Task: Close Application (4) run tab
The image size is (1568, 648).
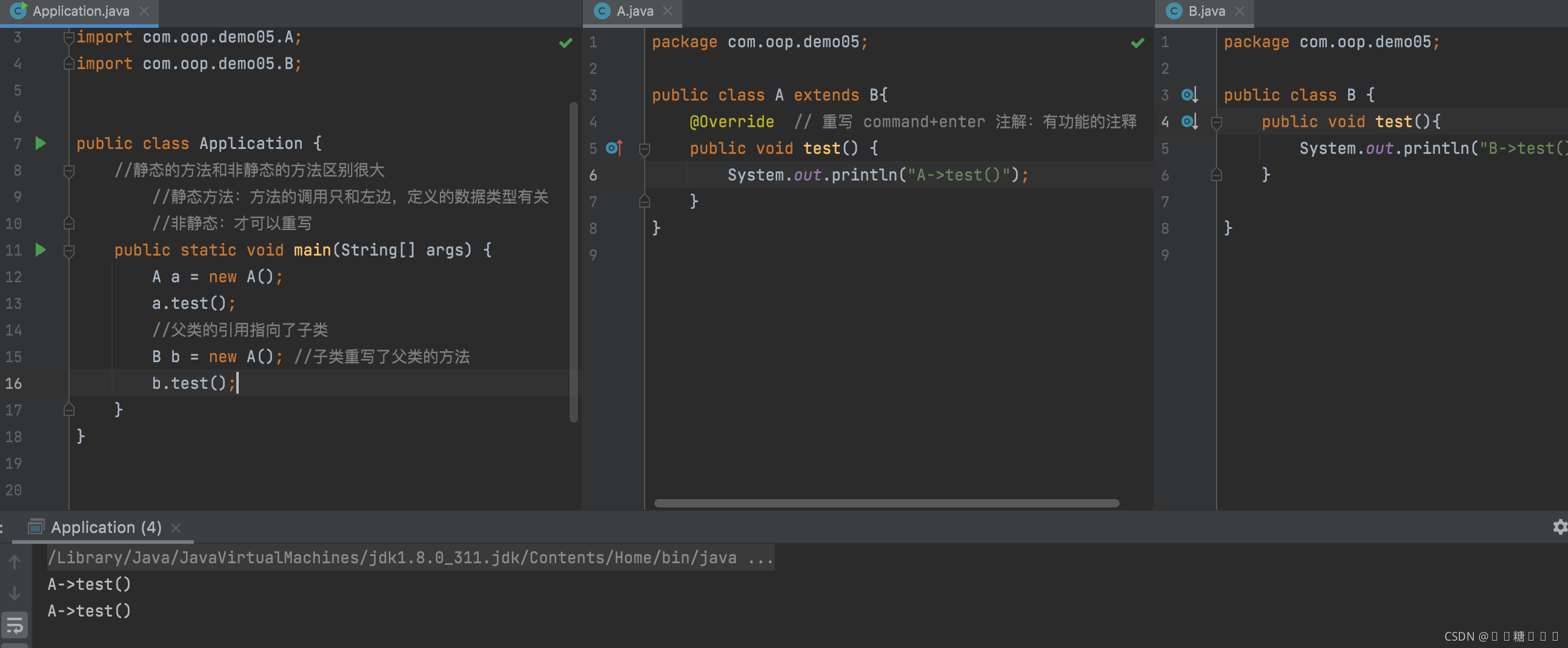Action: click(x=176, y=527)
